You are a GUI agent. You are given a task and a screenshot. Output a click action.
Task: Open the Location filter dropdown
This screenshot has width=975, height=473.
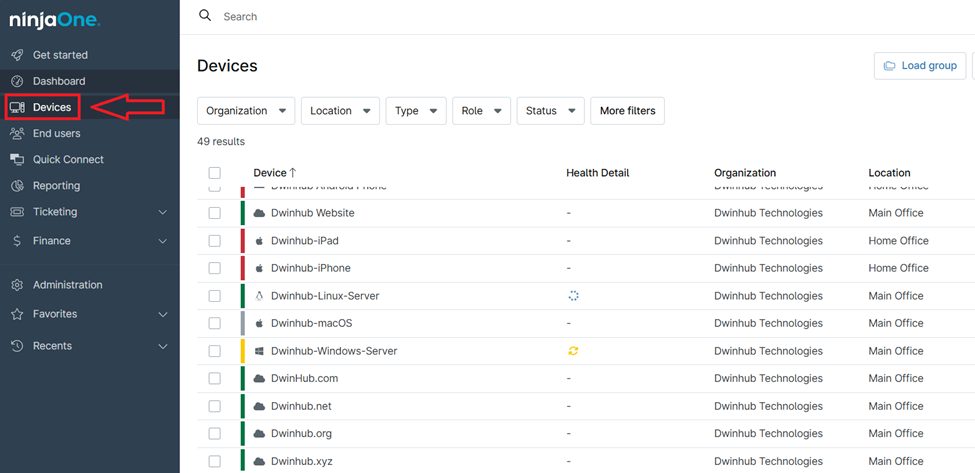click(x=340, y=111)
